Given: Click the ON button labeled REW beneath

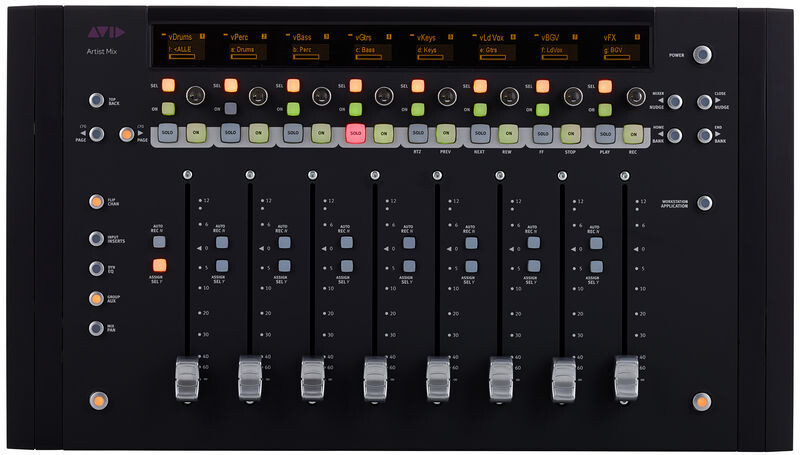Looking at the screenshot, I should coord(509,134).
